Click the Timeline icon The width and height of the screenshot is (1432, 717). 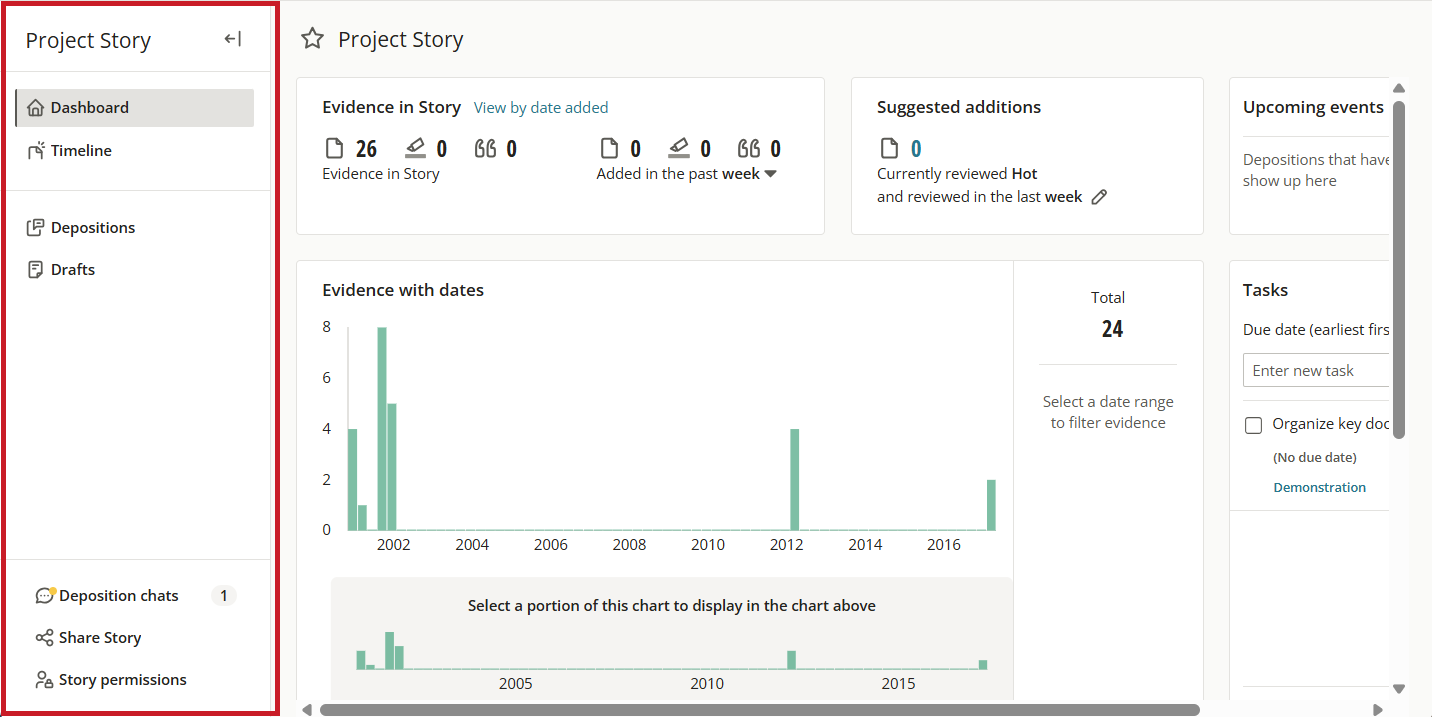[36, 151]
